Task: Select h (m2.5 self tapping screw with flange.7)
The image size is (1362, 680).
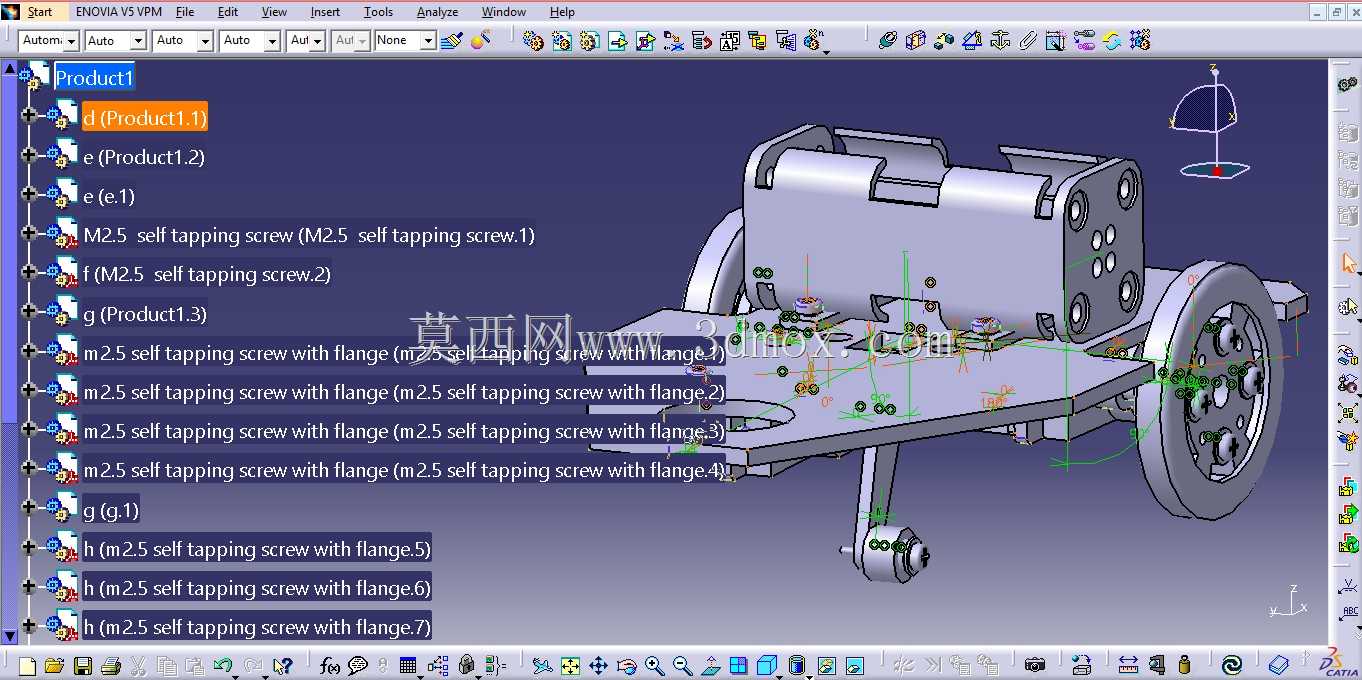Action: tap(257, 627)
